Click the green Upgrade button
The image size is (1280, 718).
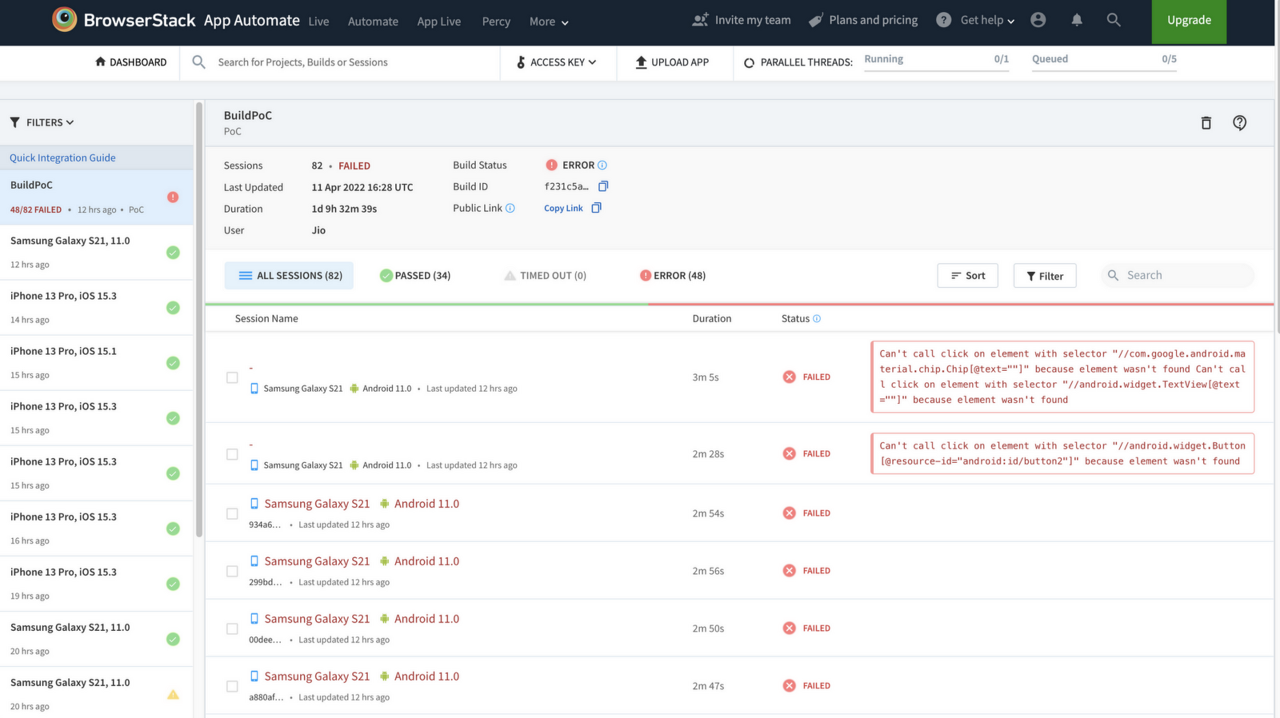1189,21
